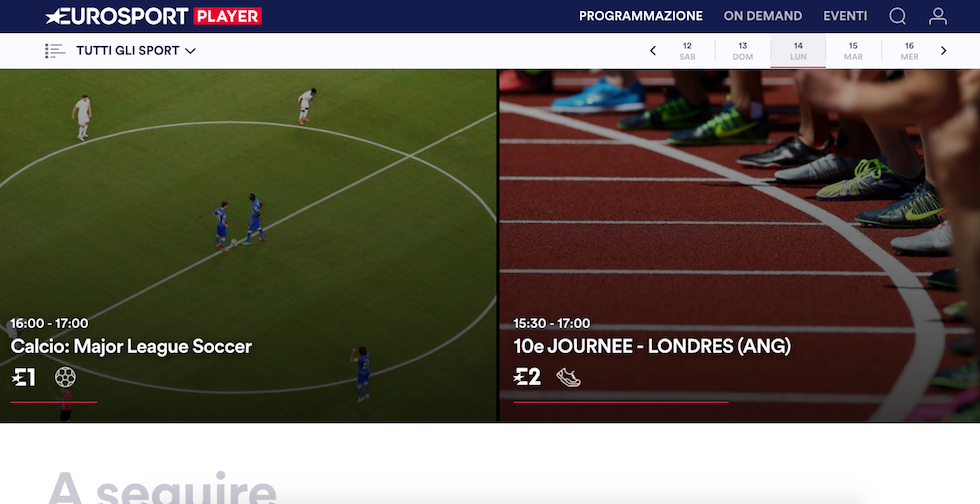Click the Eurosport Player logo
Viewport: 980px width, 504px height.
154,16
